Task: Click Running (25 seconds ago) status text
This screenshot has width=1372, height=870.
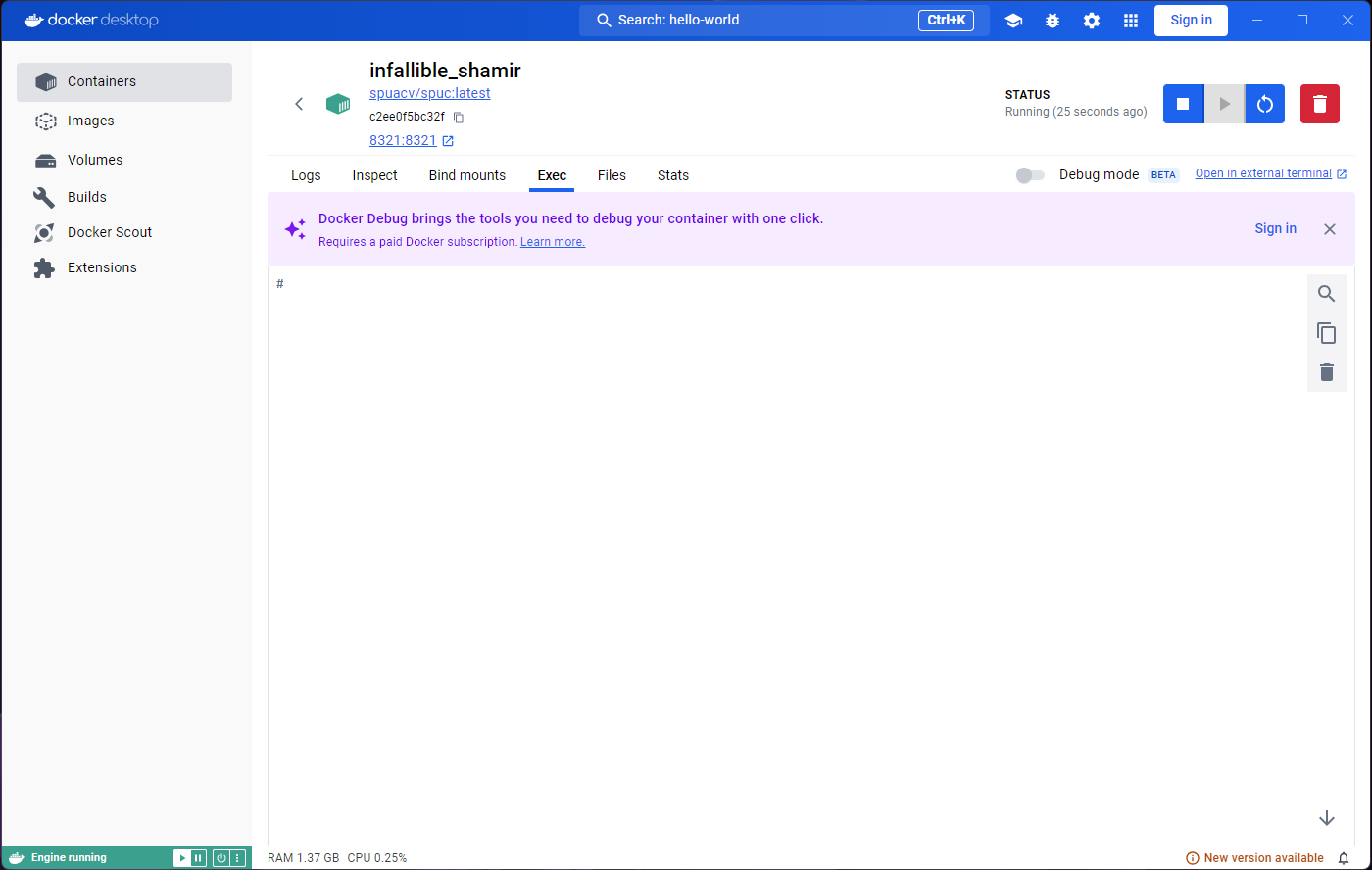Action: (1076, 112)
